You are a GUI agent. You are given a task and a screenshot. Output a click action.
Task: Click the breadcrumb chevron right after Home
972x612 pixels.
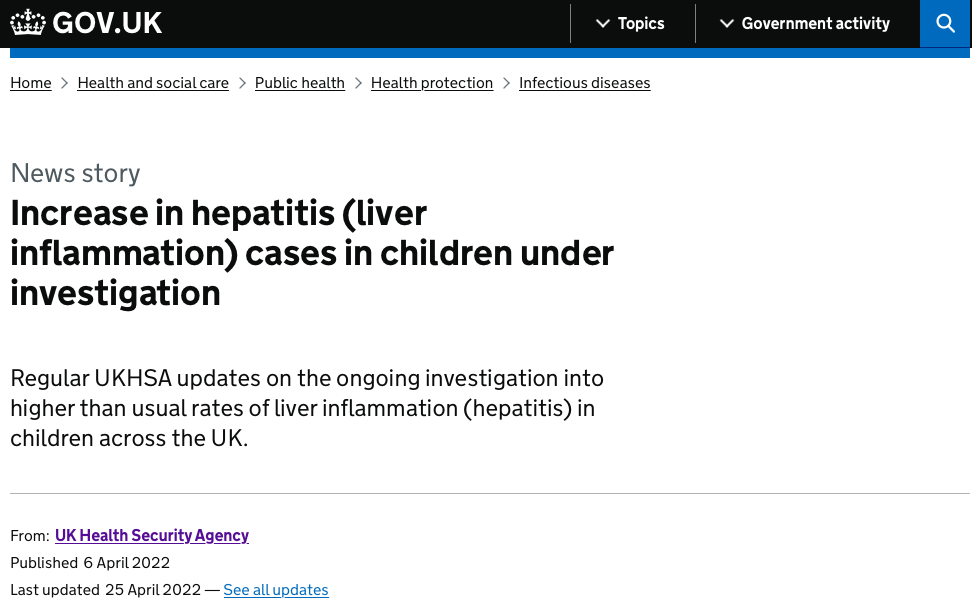click(x=65, y=83)
